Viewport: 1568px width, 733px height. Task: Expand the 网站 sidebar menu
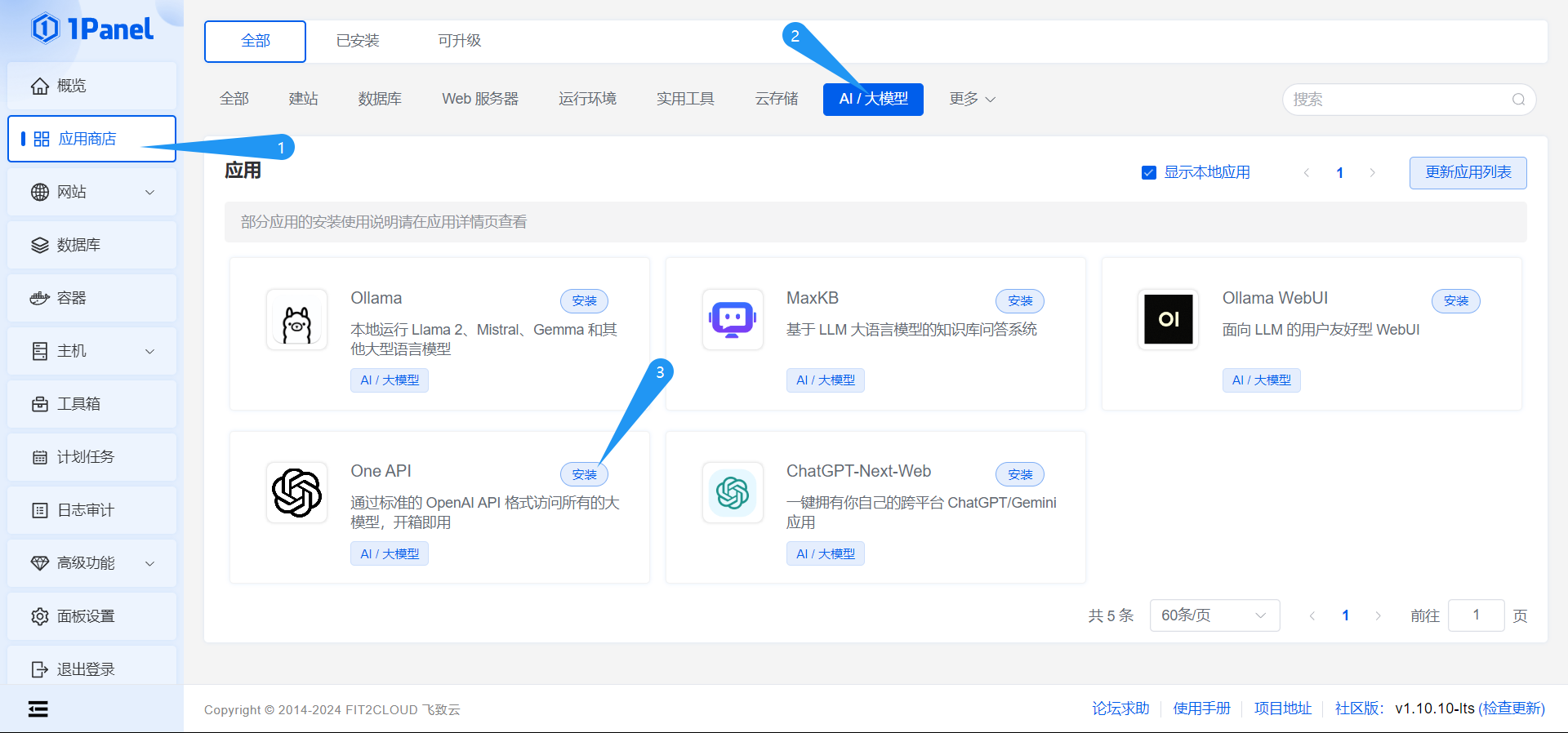91,192
